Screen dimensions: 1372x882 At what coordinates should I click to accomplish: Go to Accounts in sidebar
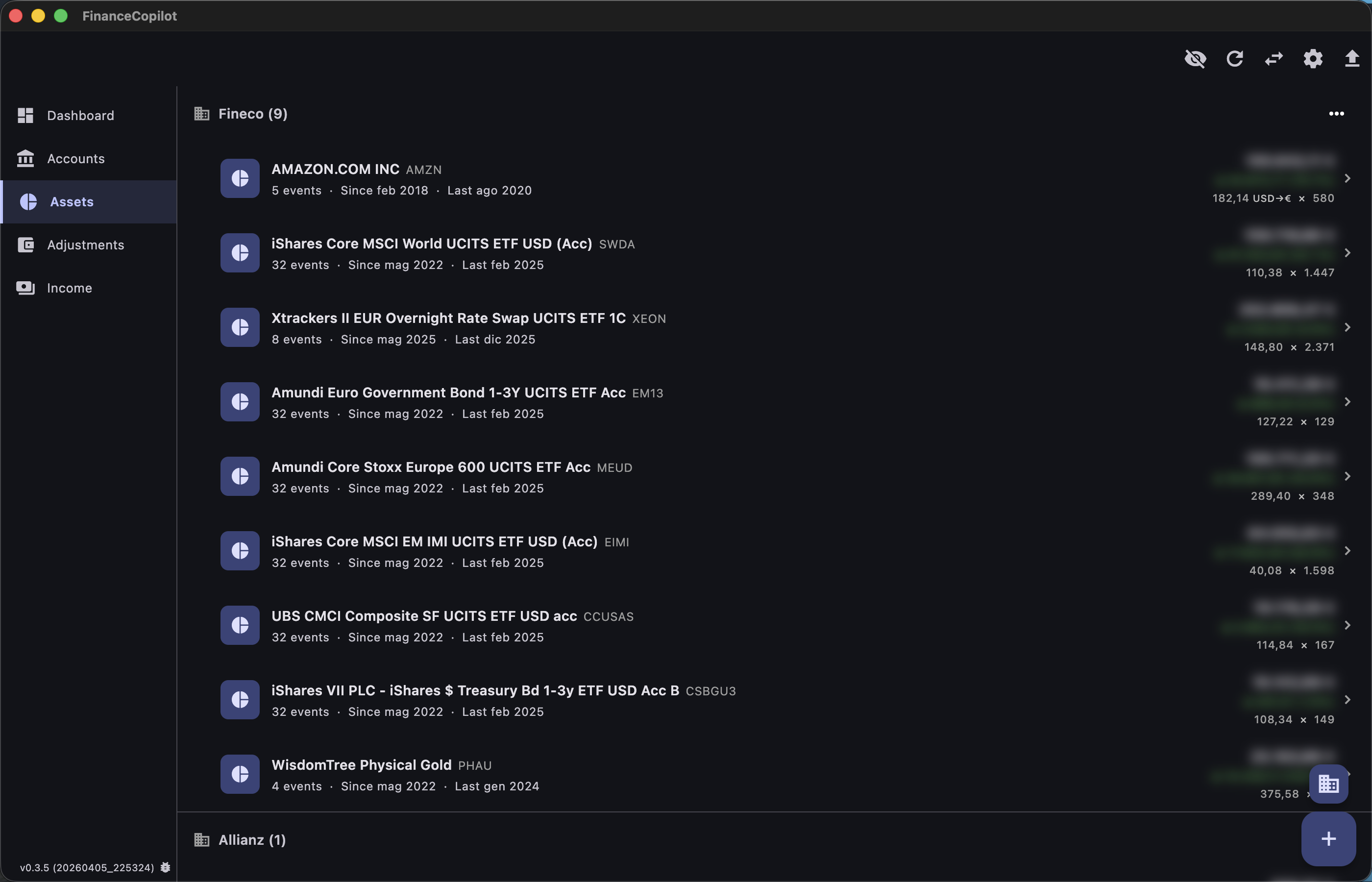[75, 159]
